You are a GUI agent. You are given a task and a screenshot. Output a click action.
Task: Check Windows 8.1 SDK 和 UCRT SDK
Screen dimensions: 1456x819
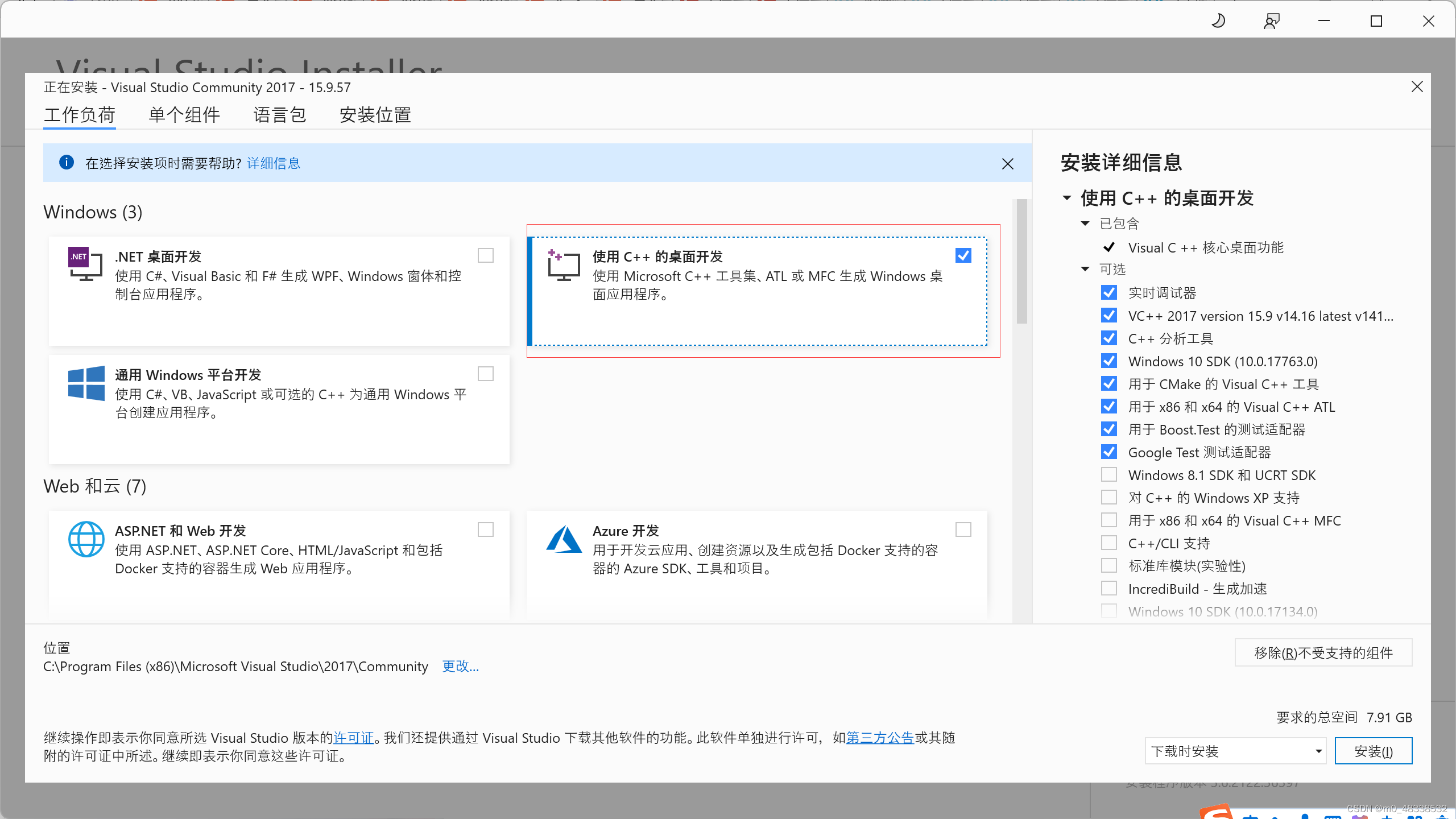1109,474
